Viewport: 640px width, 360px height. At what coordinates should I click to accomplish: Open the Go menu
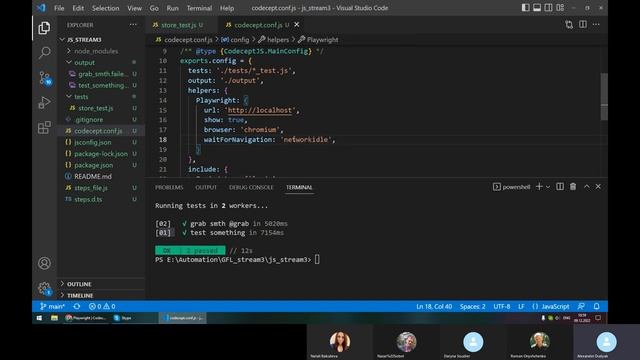(154, 8)
